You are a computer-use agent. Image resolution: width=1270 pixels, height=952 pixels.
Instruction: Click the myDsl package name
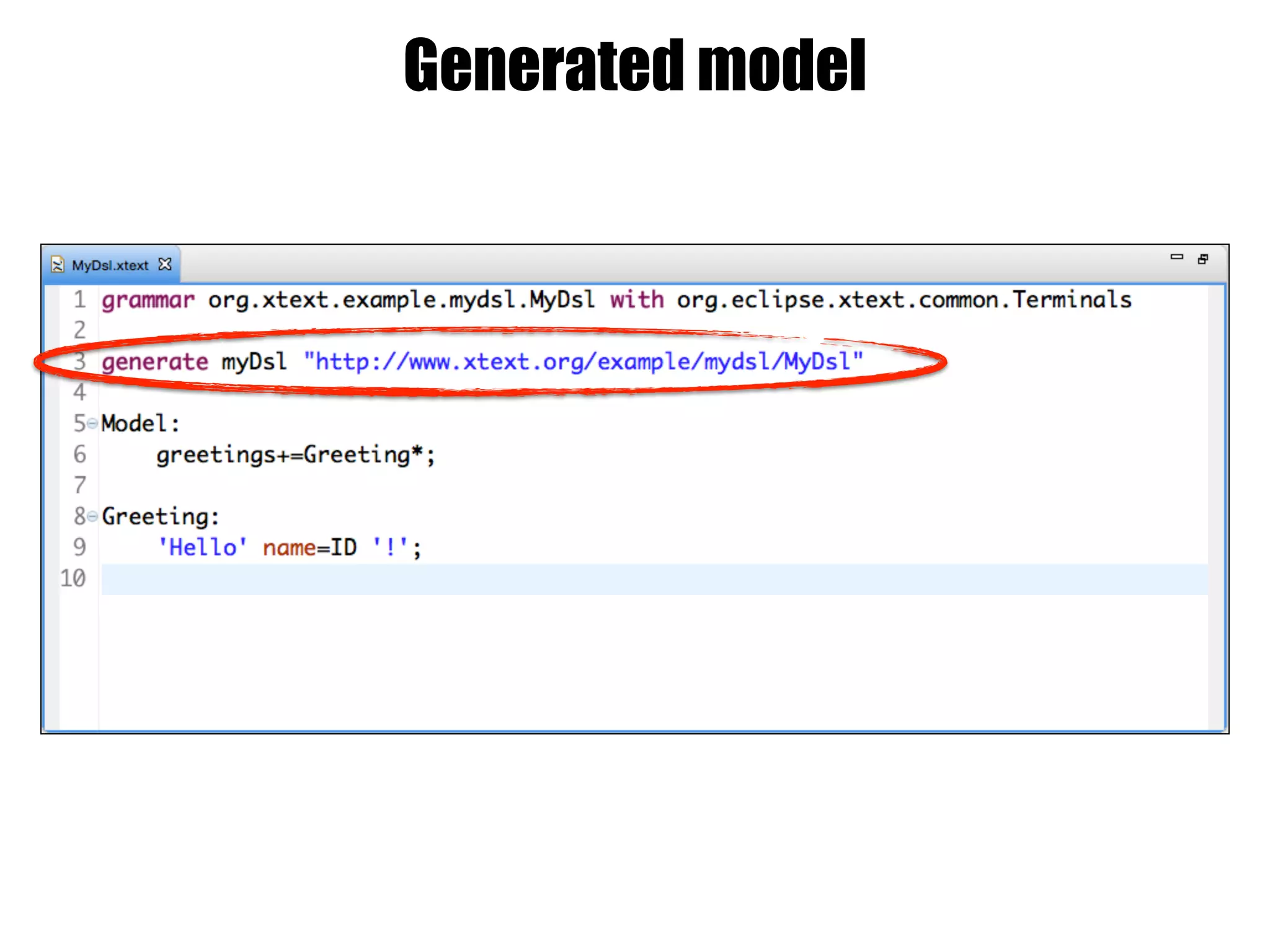tap(254, 362)
